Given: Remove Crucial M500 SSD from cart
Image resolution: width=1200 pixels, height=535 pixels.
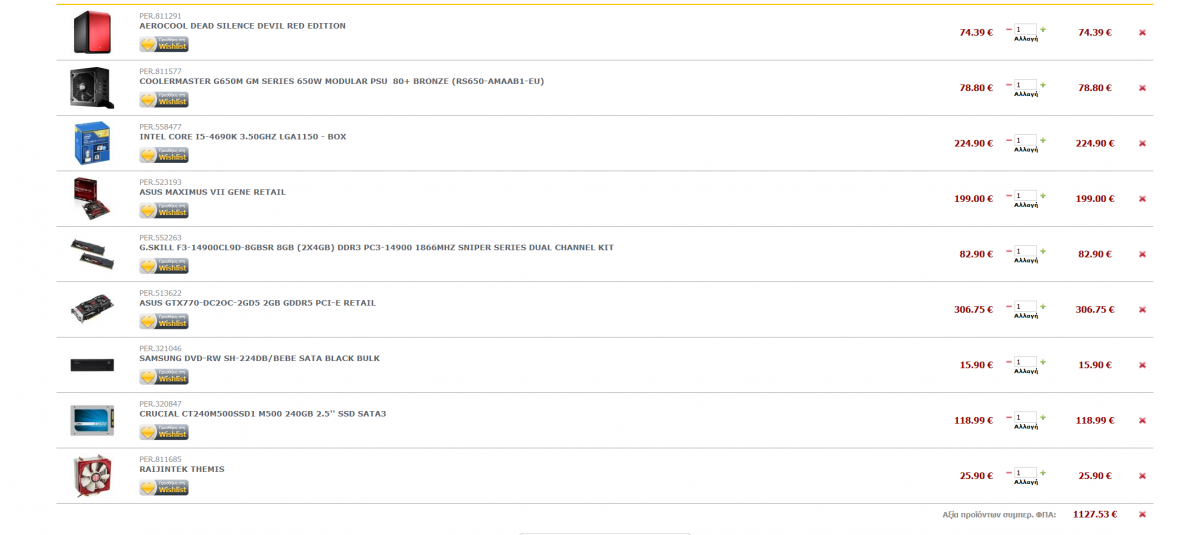Looking at the screenshot, I should 1142,421.
